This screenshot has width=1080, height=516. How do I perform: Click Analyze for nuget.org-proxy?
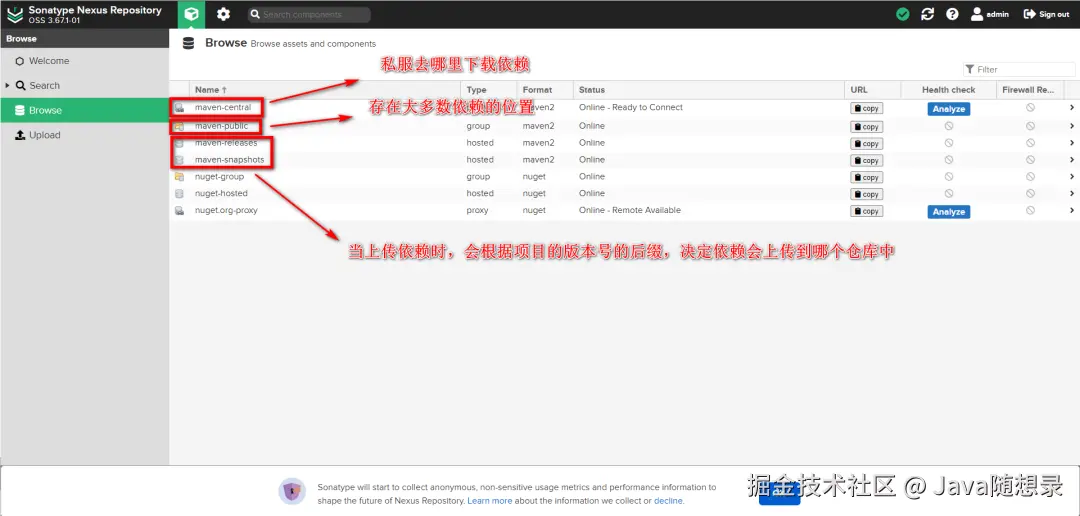[x=948, y=211]
